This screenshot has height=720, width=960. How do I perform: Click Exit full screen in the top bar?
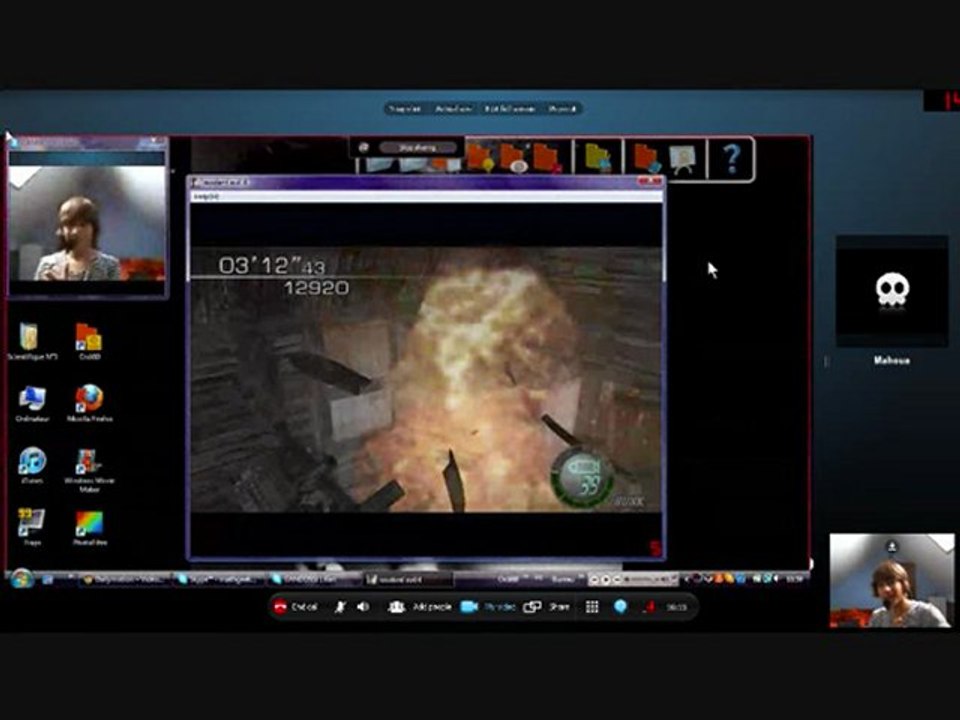(509, 109)
